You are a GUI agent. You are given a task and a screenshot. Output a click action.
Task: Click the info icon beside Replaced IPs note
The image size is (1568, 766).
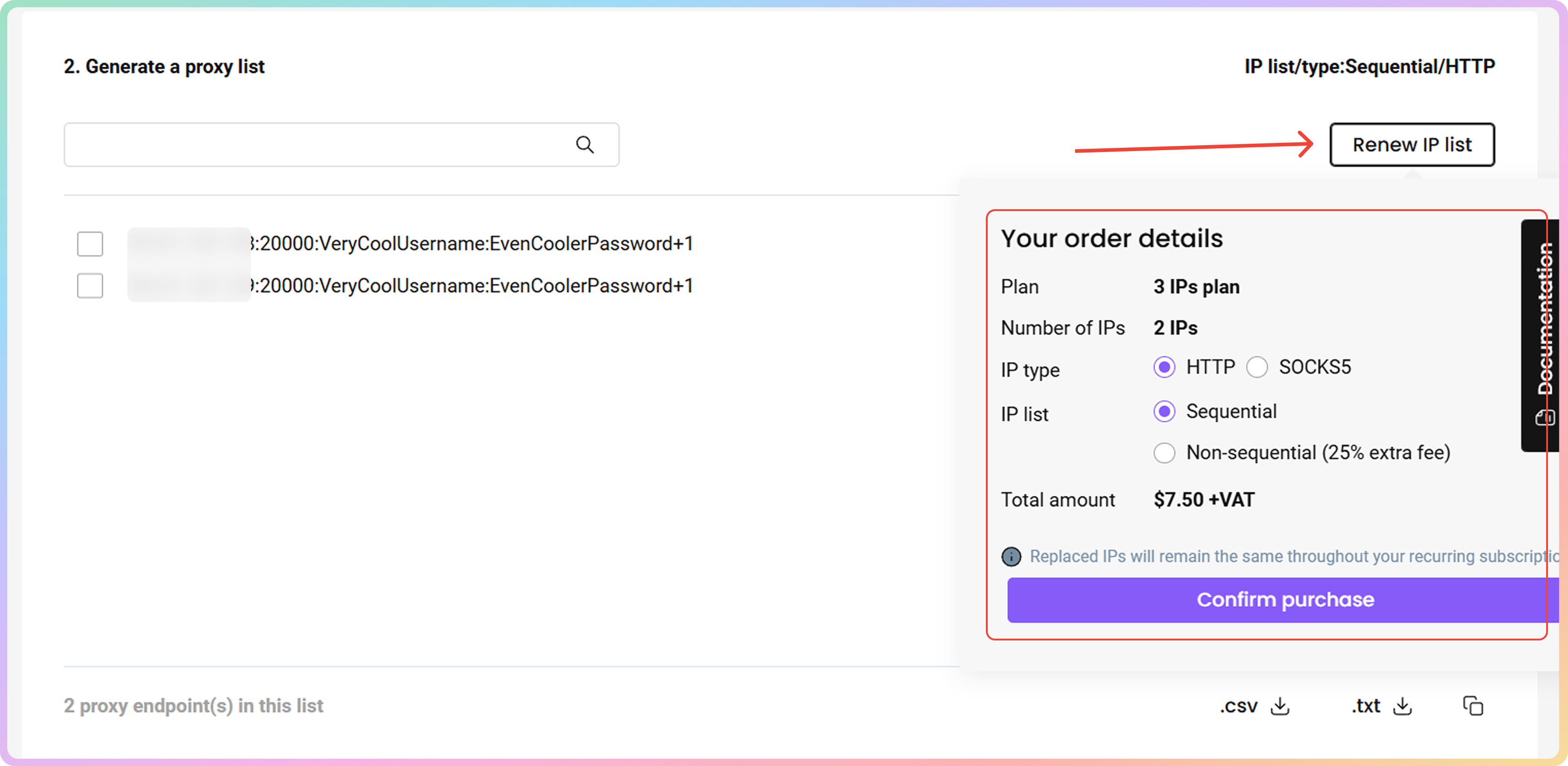tap(1011, 557)
